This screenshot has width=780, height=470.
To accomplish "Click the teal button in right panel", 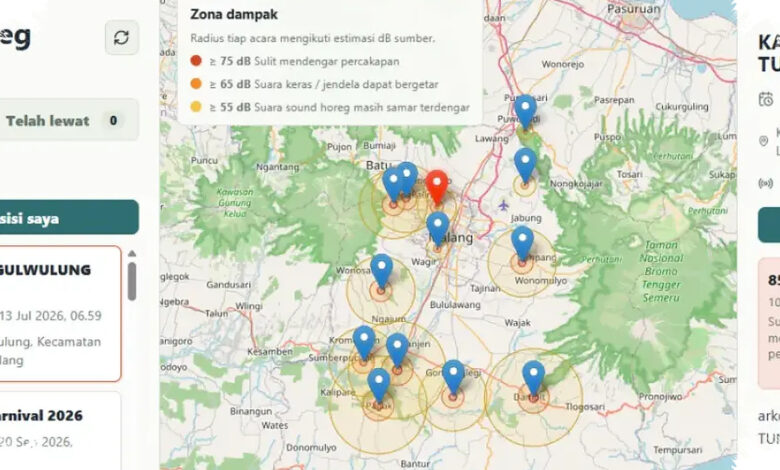I will pos(769,225).
